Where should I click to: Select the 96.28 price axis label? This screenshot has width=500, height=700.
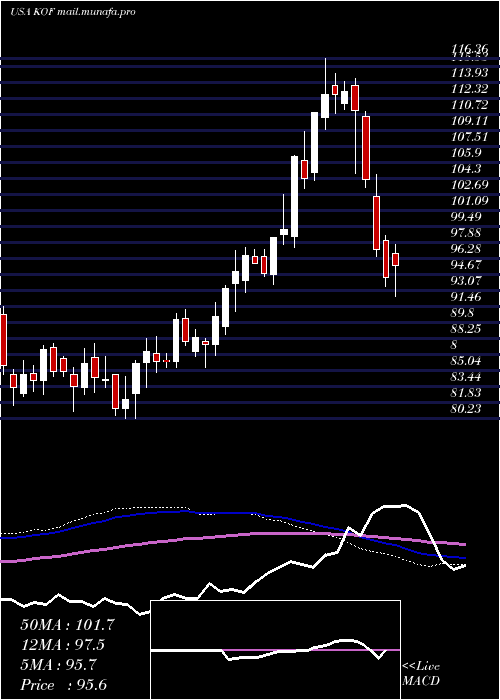click(x=466, y=249)
